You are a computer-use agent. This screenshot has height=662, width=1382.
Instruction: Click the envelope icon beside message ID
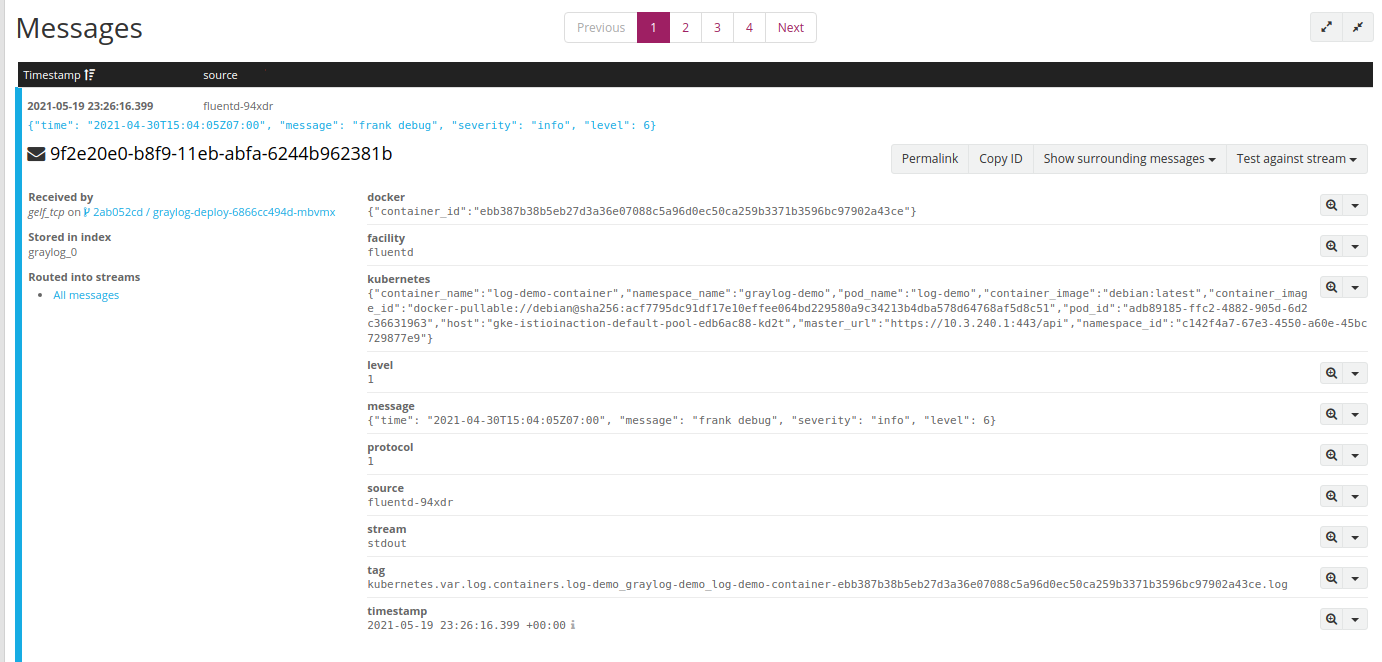tap(36, 154)
